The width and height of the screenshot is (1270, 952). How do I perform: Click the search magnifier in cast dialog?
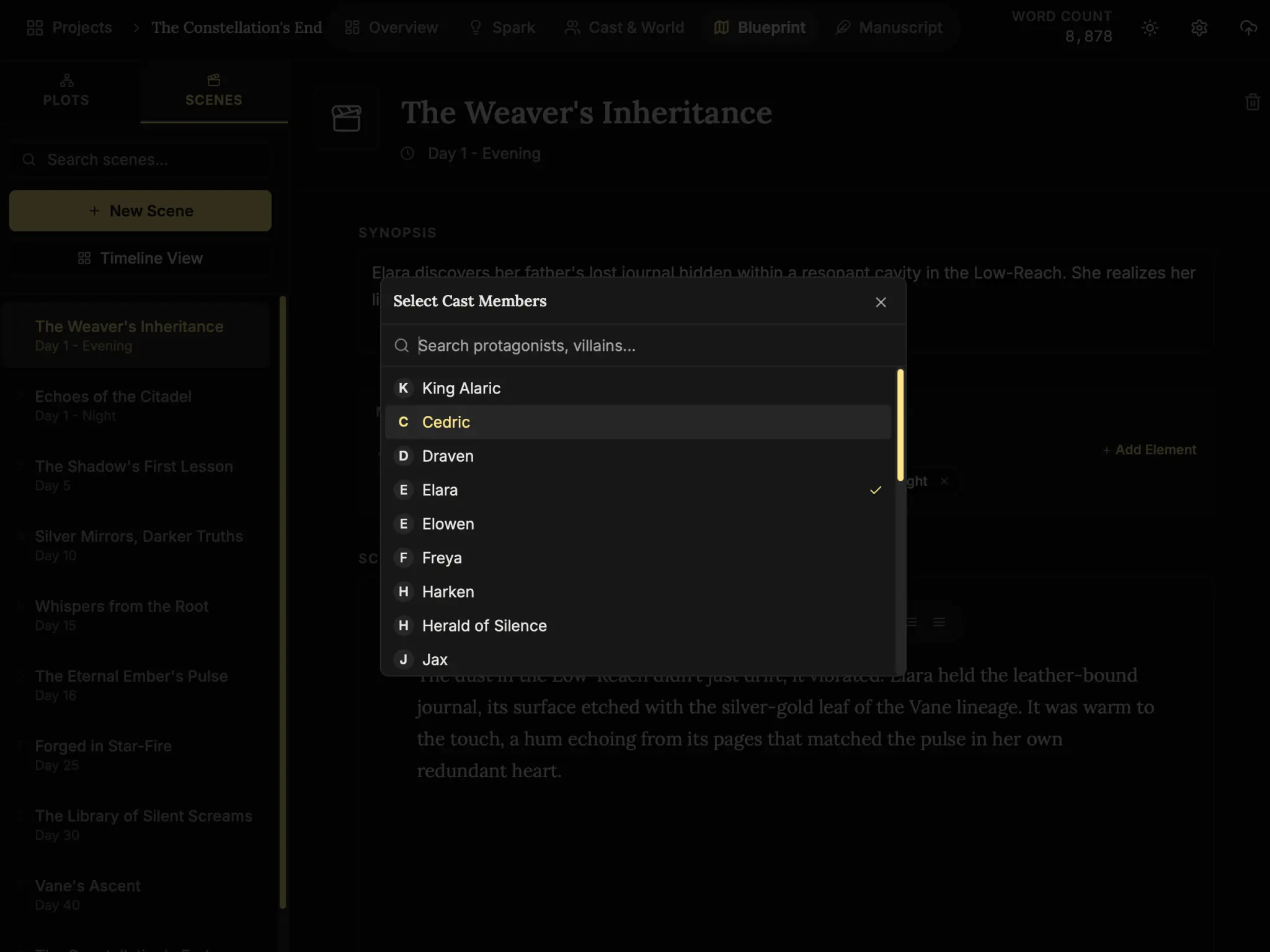(402, 346)
